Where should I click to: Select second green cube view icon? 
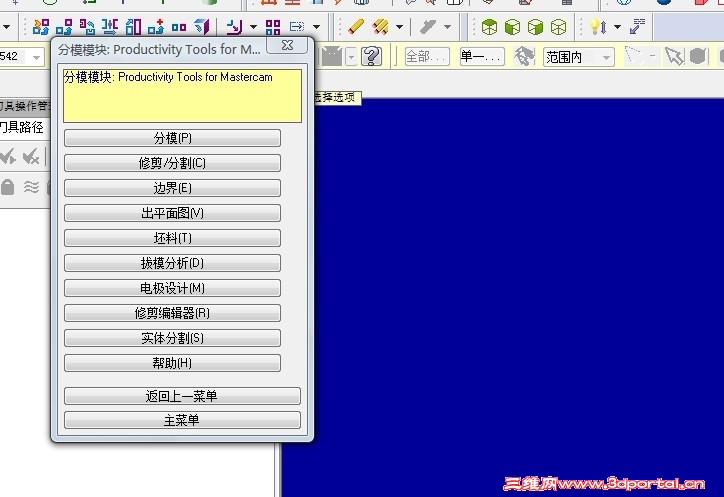coord(513,27)
